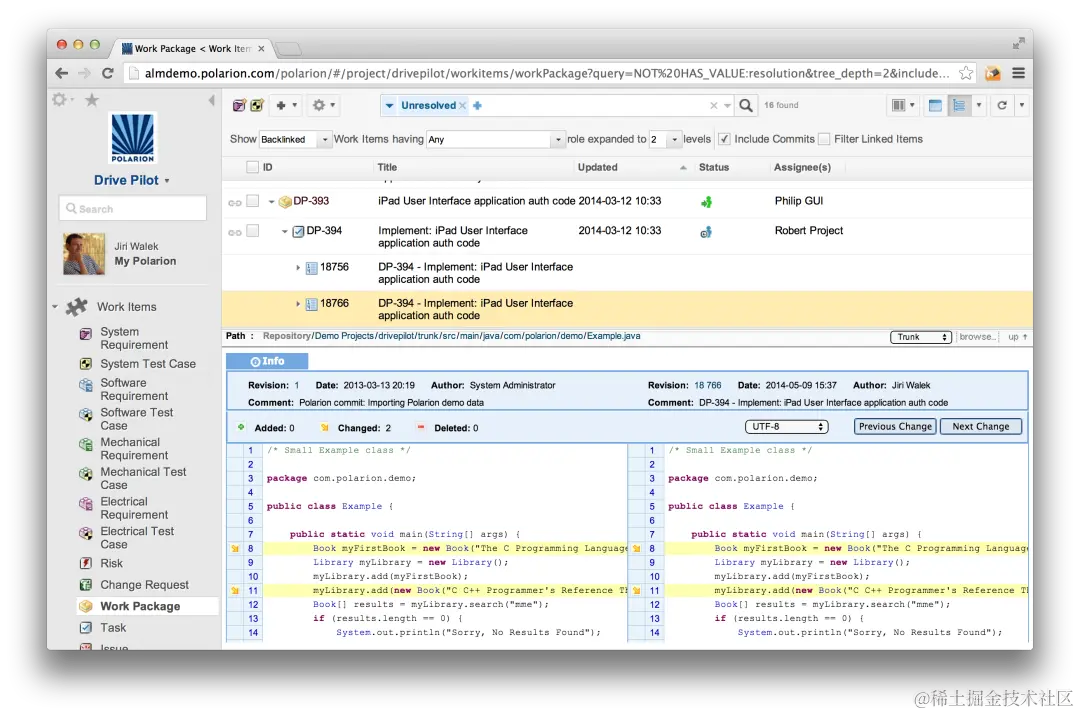Open the My Polarion link
The width and height of the screenshot is (1080, 715).
tap(145, 261)
